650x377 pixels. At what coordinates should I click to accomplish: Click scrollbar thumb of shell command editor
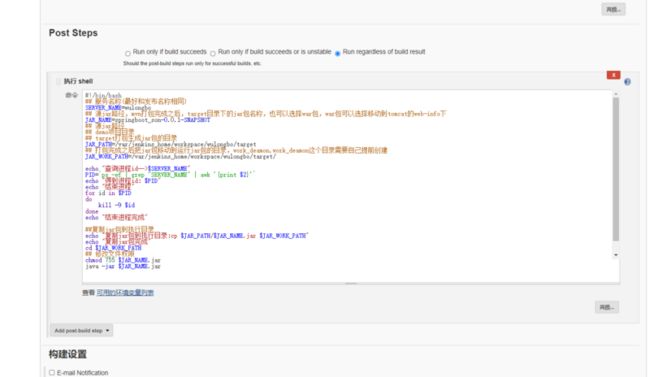point(616,169)
